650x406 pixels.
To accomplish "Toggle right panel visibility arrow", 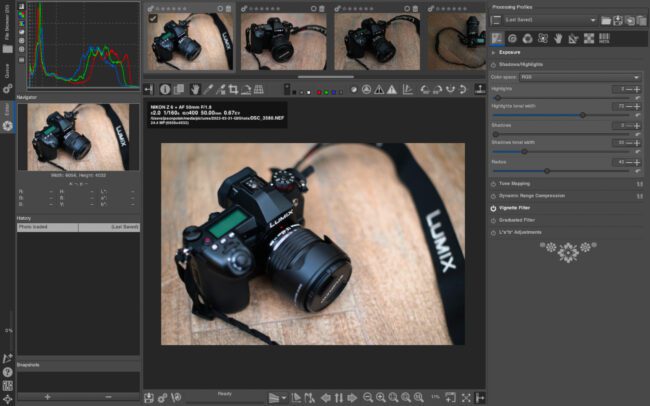I will click(480, 398).
